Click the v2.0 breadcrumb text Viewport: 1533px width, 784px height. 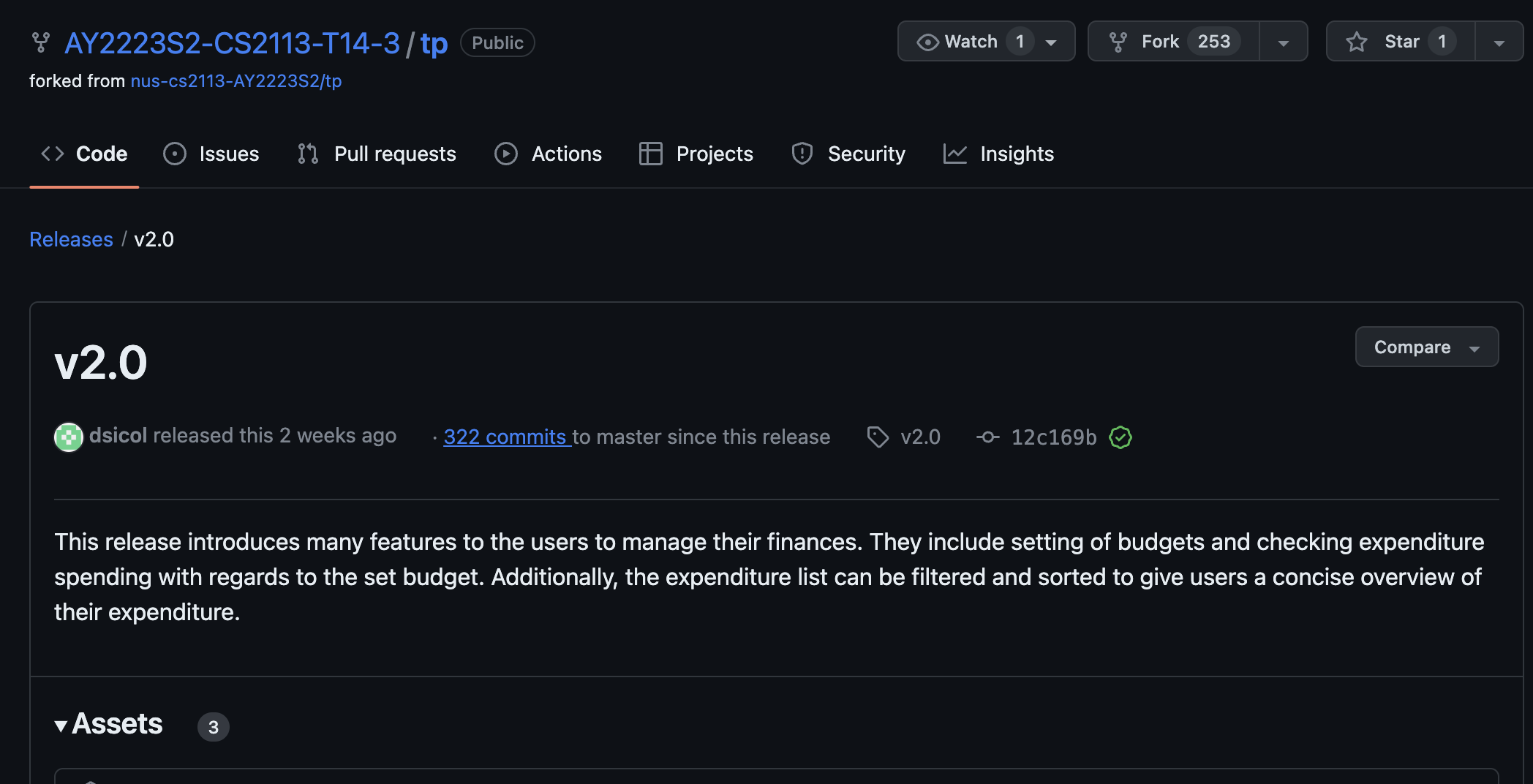coord(154,239)
